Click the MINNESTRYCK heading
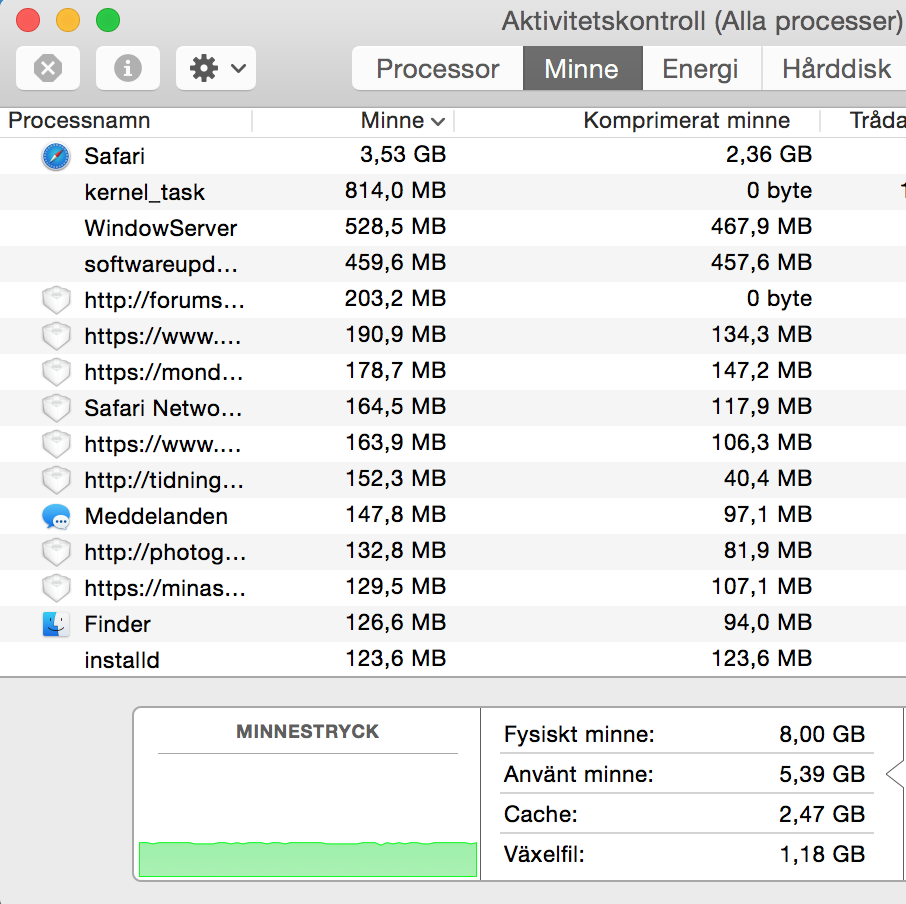The width and height of the screenshot is (906, 904). 307,732
